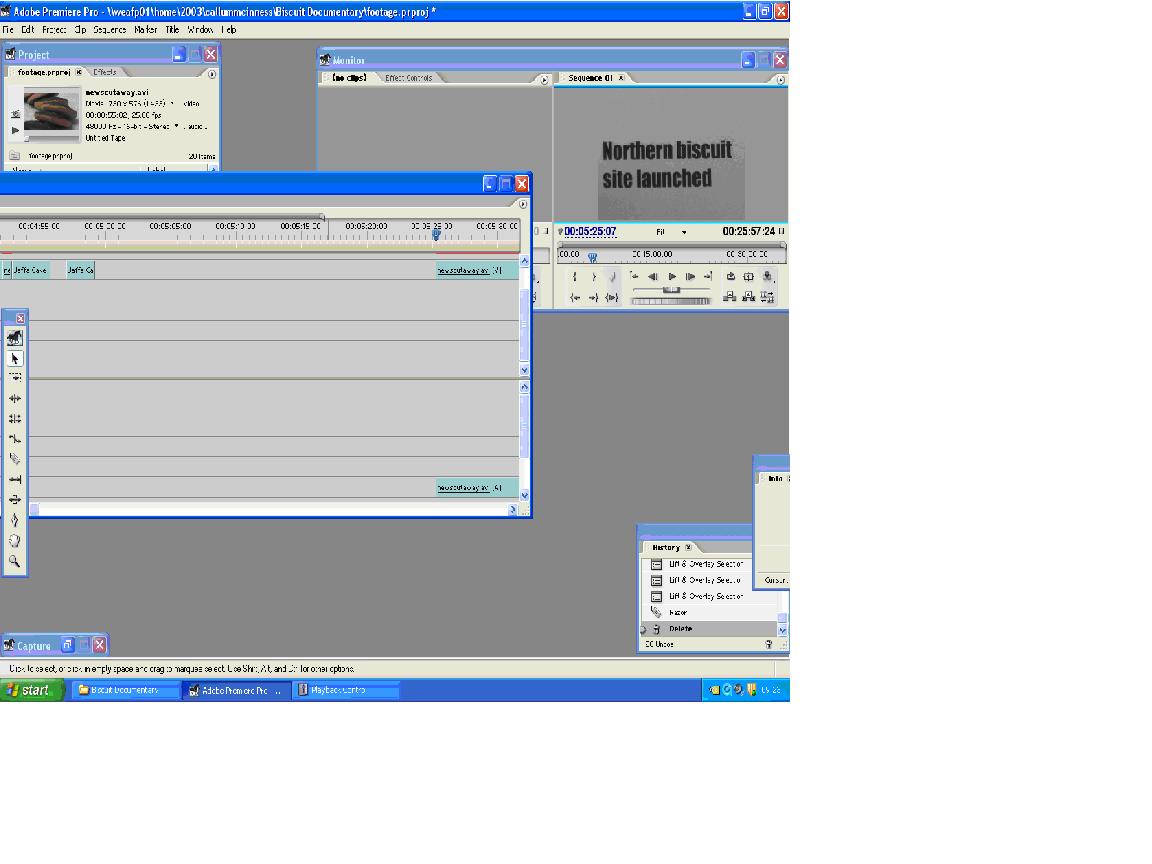1152x864 pixels.
Task: Select the History tab
Action: point(666,547)
